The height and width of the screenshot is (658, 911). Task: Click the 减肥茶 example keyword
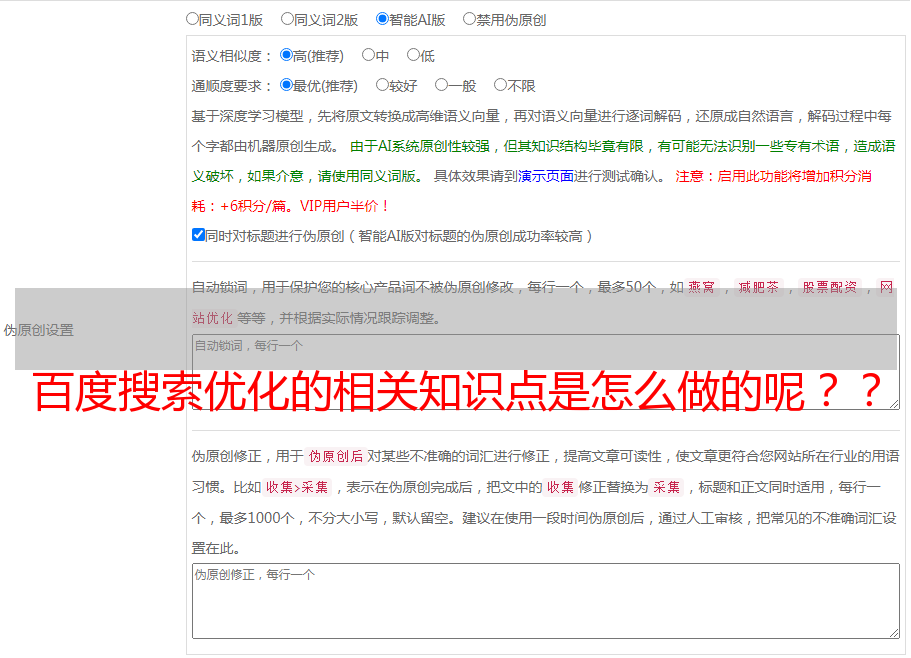(x=758, y=287)
